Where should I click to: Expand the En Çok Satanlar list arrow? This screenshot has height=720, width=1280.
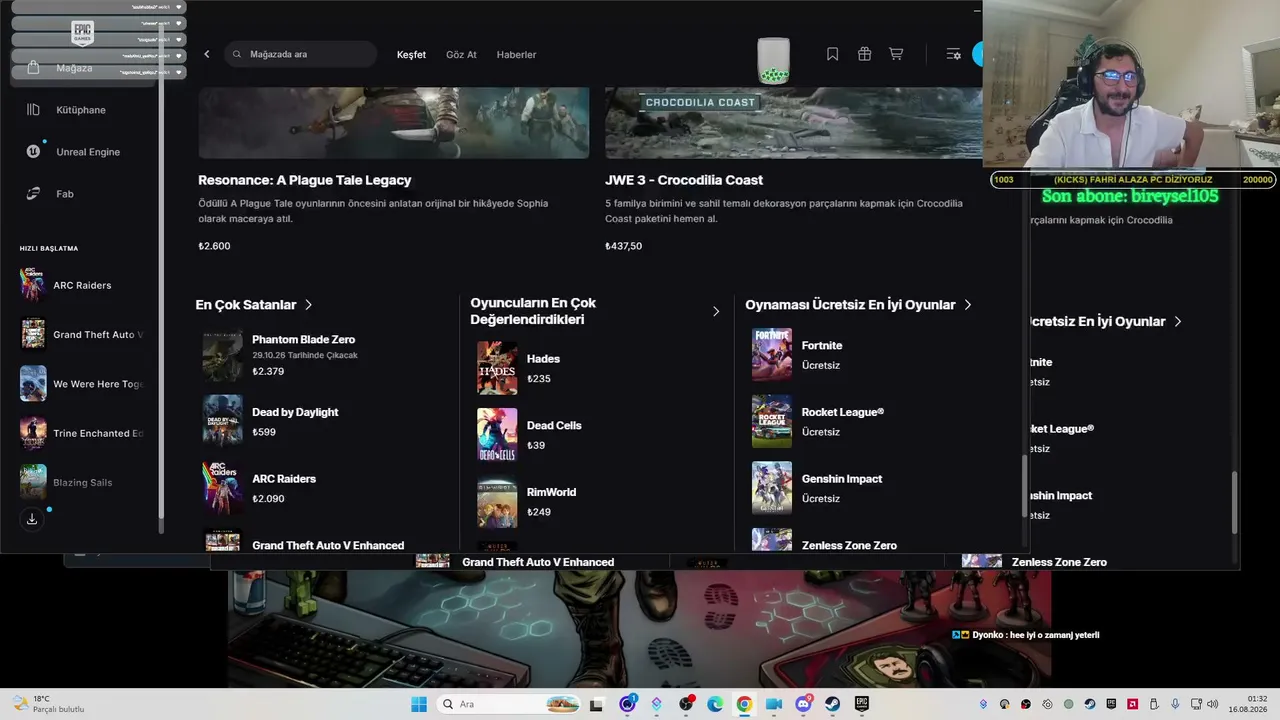(309, 305)
